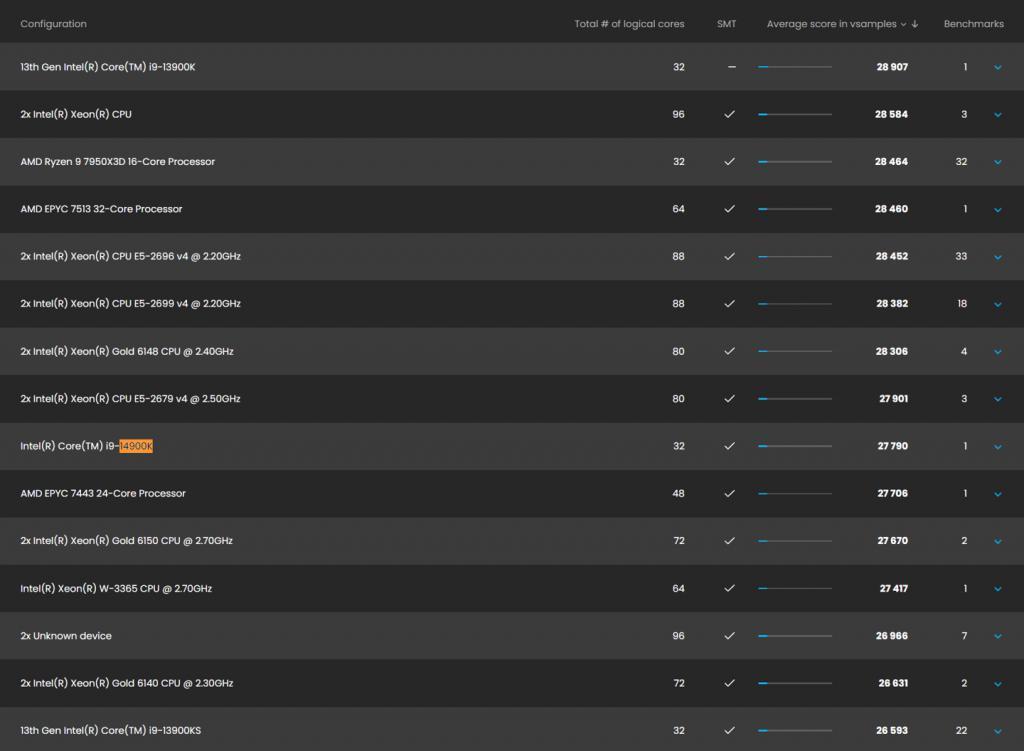Expand the Xeon E5-2679 v4 row chevron
The image size is (1024, 751).
tap(998, 399)
